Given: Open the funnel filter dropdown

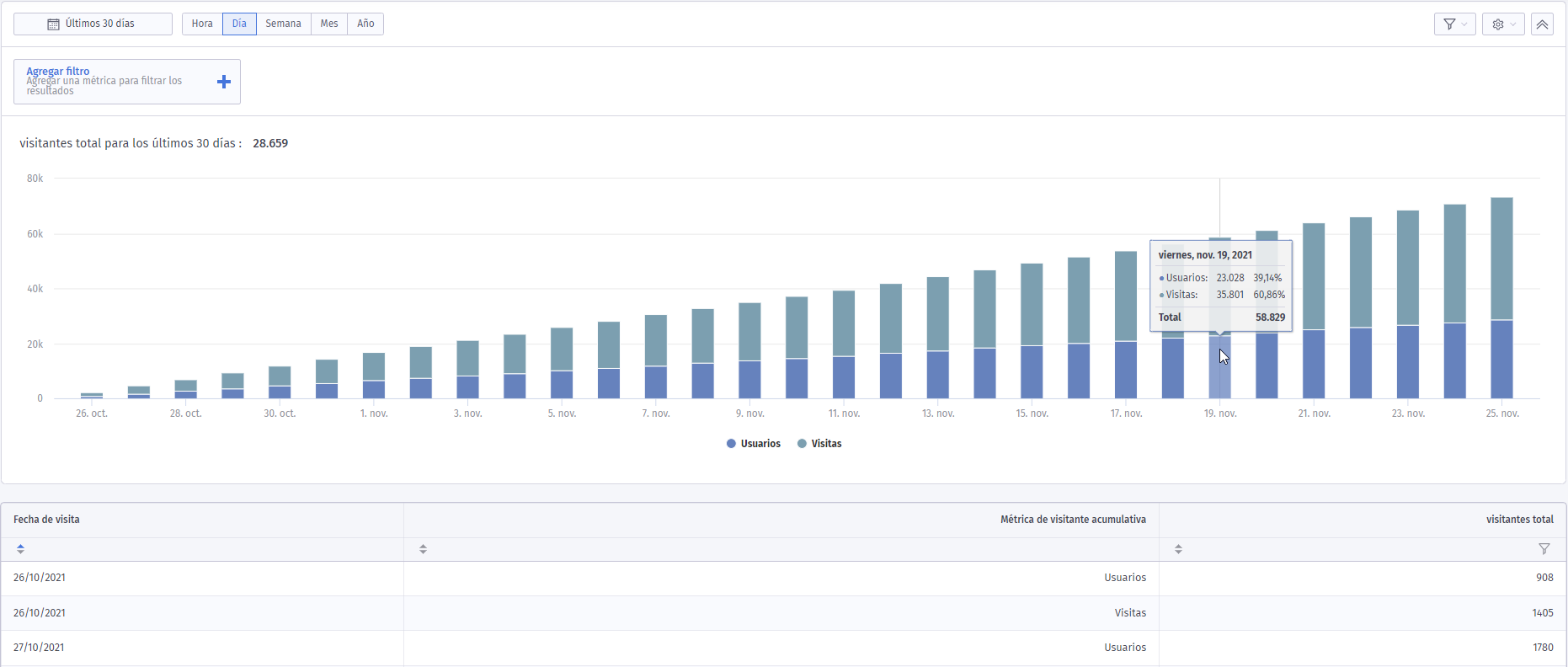Looking at the screenshot, I should pos(1454,24).
